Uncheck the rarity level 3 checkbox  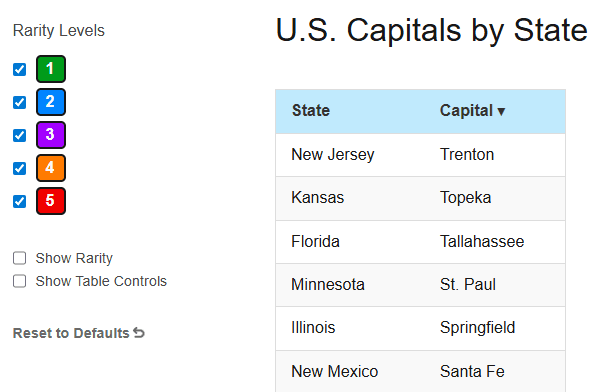point(20,136)
